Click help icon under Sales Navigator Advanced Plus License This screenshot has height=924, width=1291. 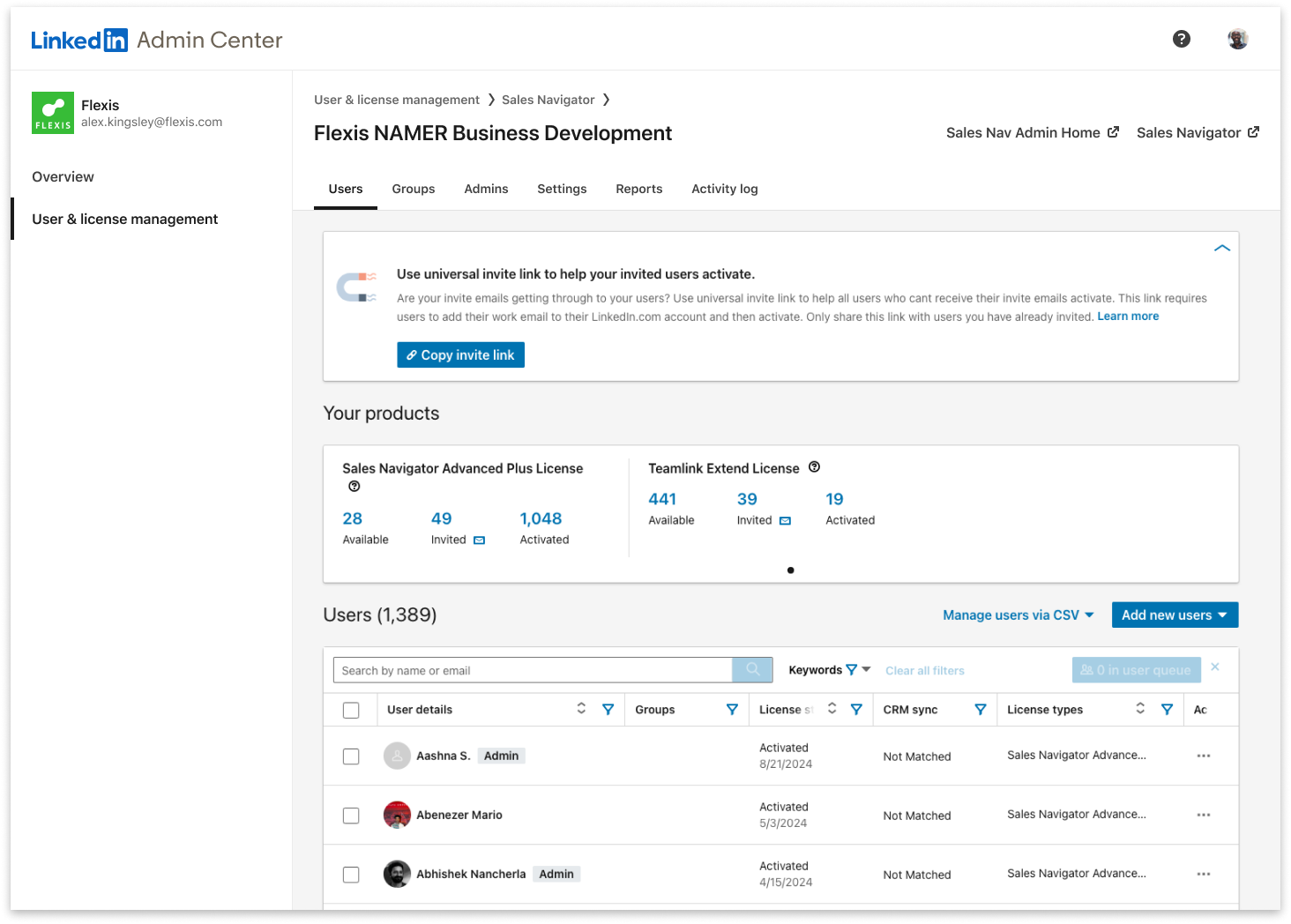pos(354,487)
